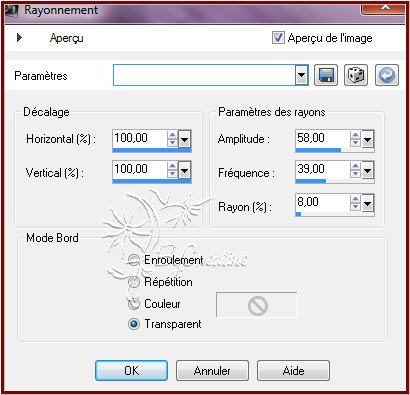Select the Répétition edge mode
The width and height of the screenshot is (410, 395).
(134, 282)
